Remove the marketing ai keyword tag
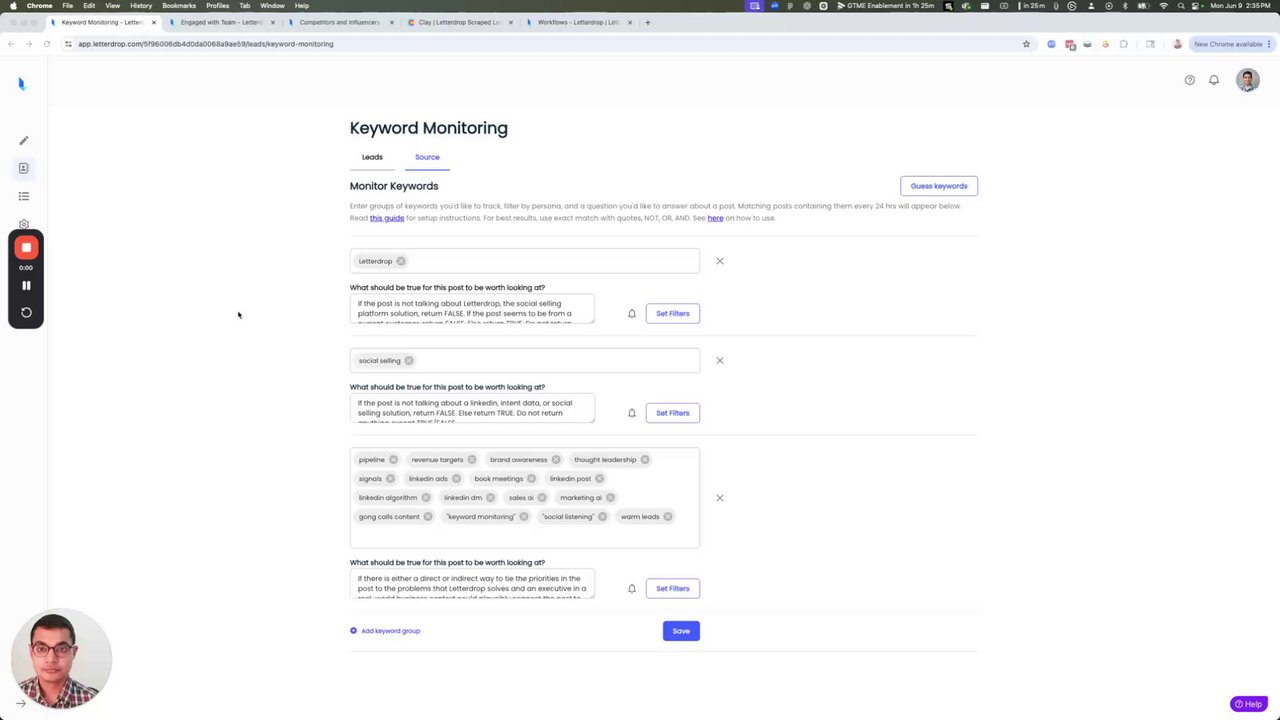This screenshot has width=1280, height=720. [610, 498]
